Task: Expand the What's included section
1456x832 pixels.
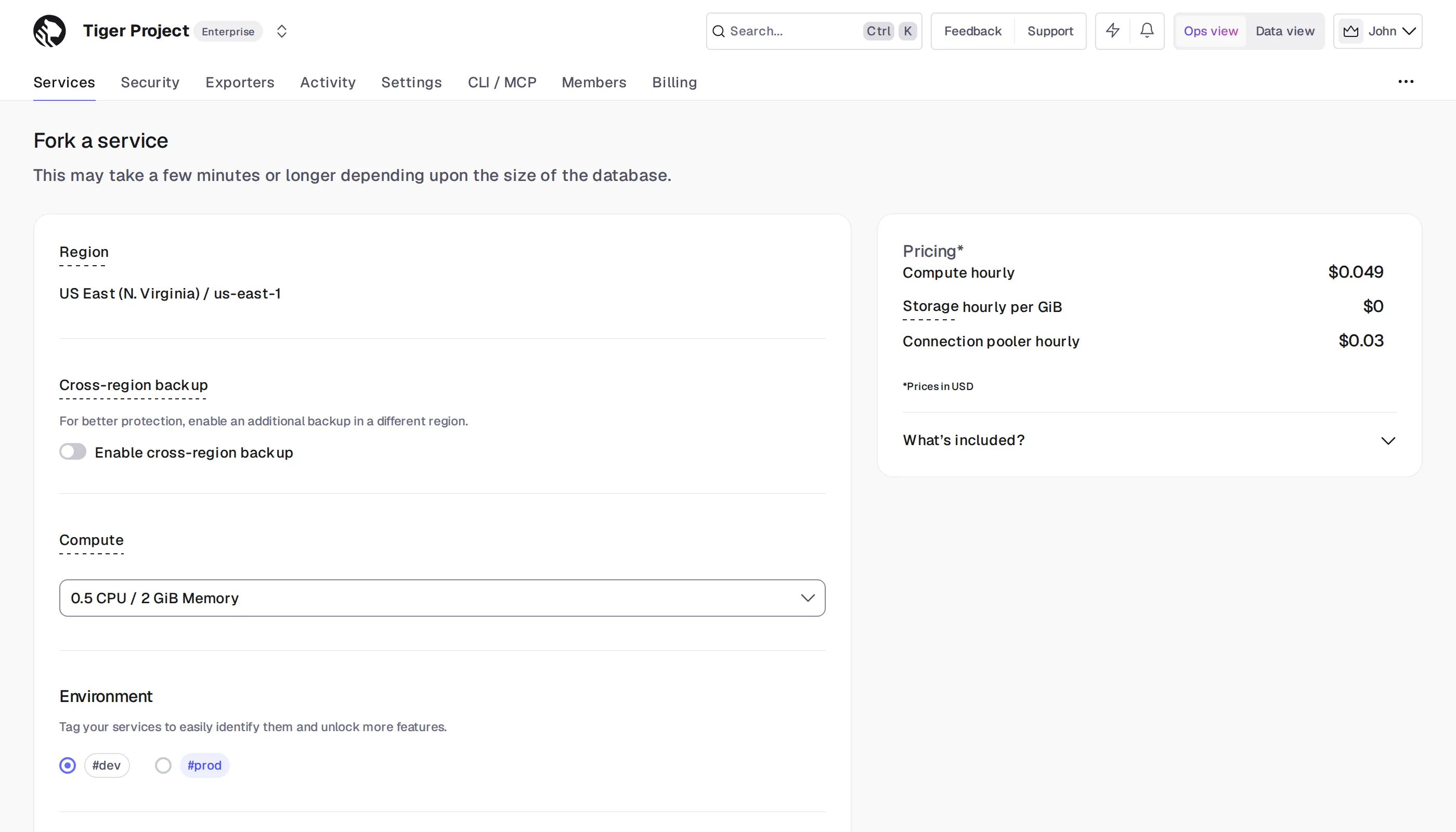Action: tap(1149, 440)
